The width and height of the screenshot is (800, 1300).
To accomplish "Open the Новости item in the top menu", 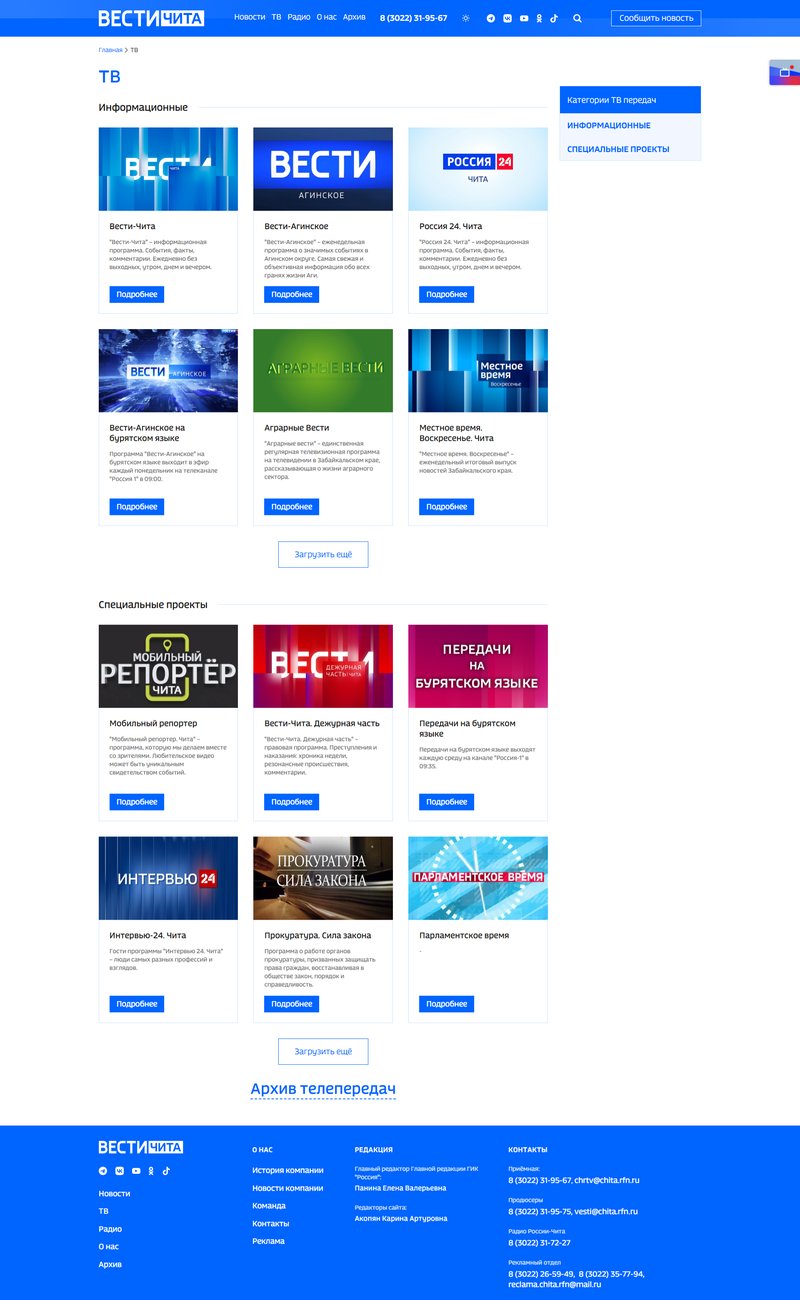I will (250, 18).
